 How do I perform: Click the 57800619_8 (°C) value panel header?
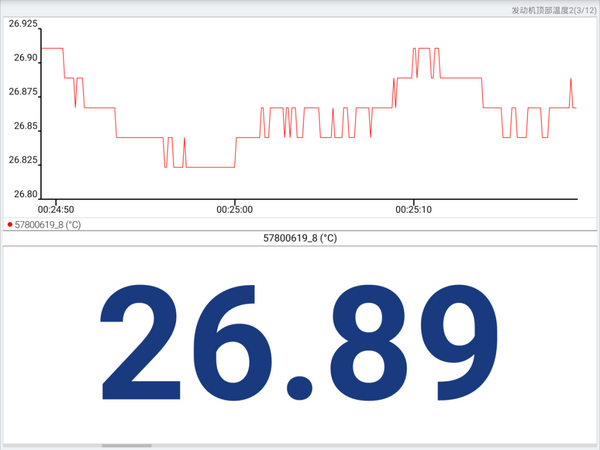point(300,239)
